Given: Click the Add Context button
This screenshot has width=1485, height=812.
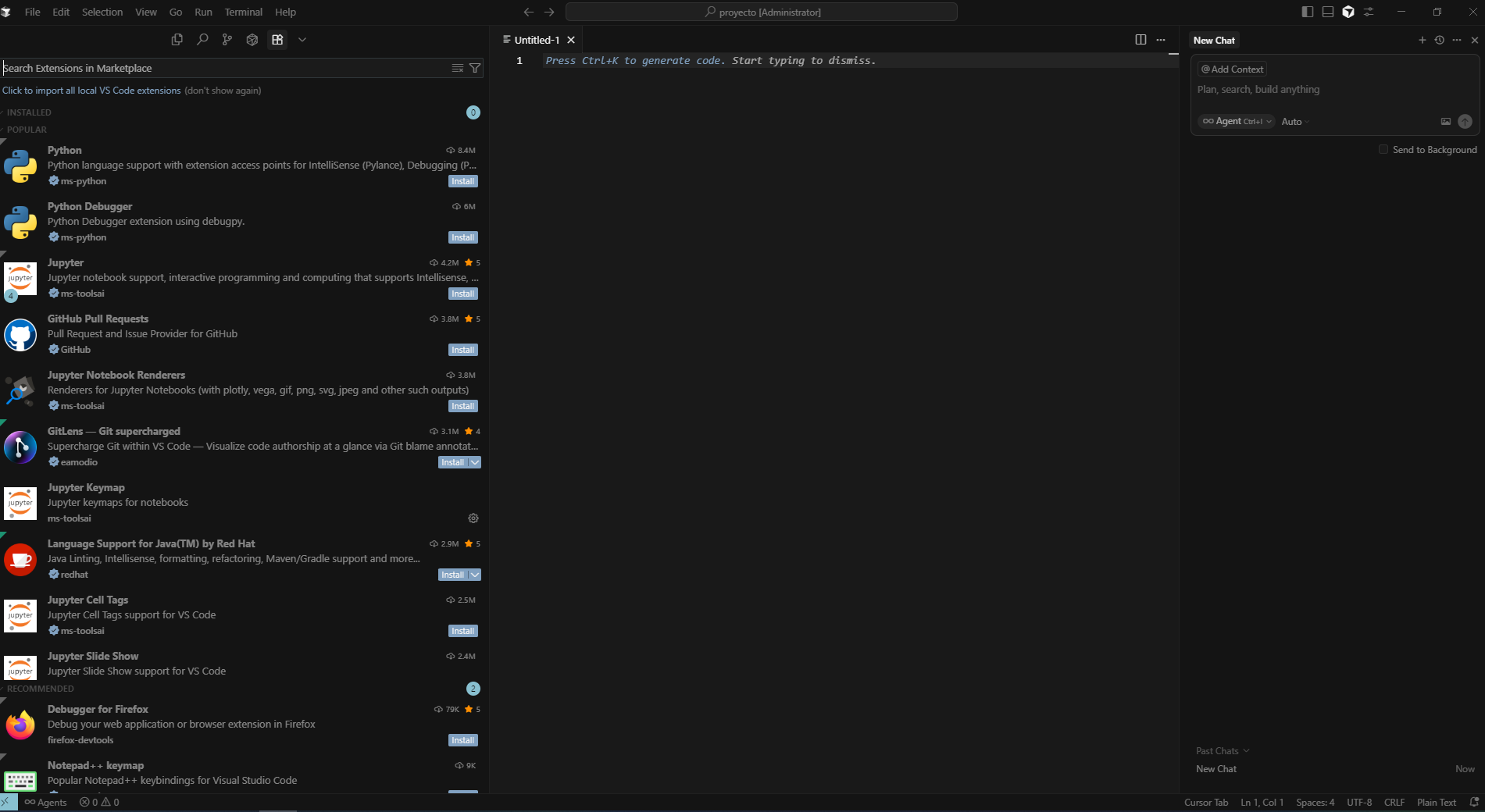Looking at the screenshot, I should click(1232, 69).
